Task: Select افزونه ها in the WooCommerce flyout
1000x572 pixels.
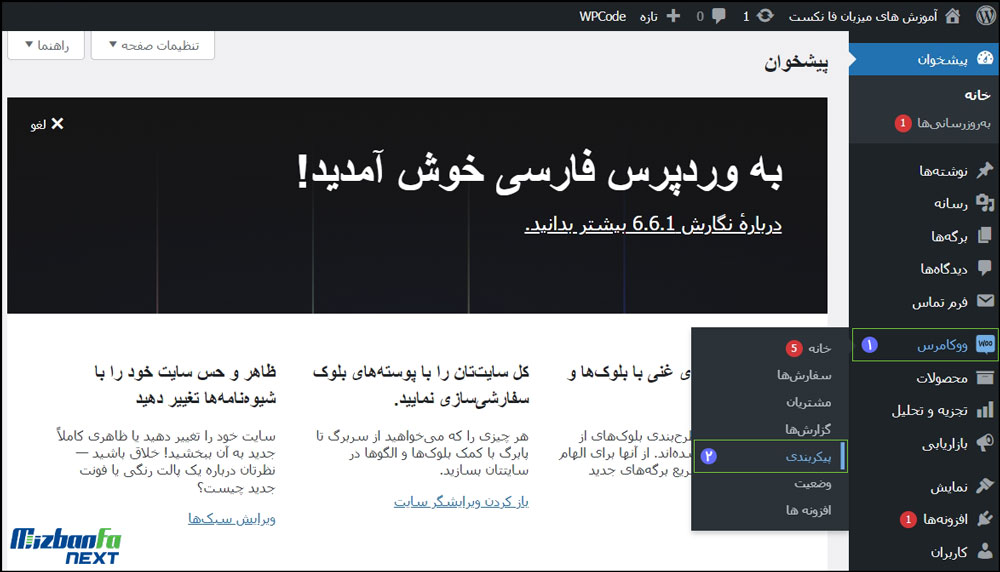Action: point(808,510)
